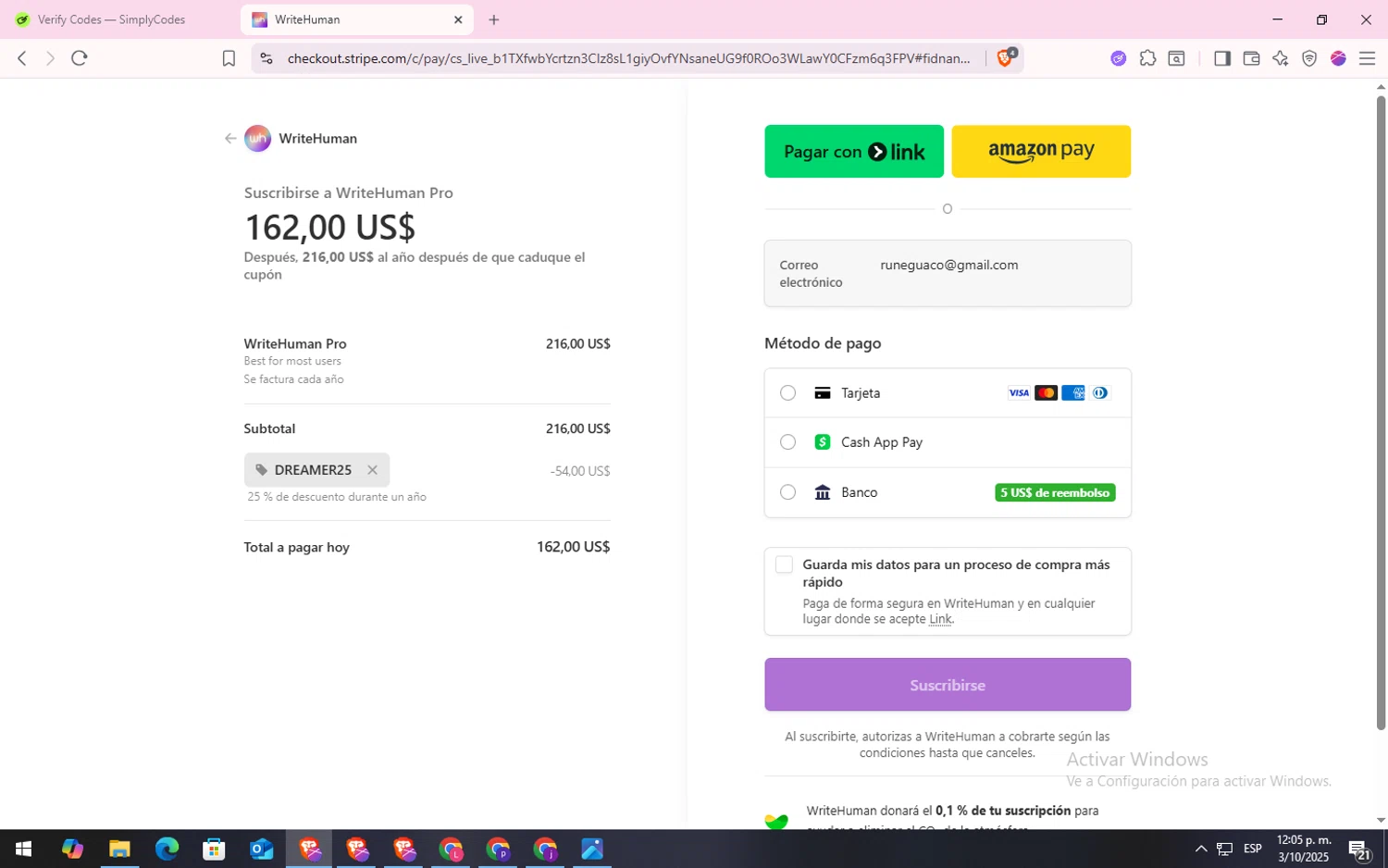Click the purple Suscribirse button
The height and width of the screenshot is (868, 1388).
pyautogui.click(x=948, y=685)
